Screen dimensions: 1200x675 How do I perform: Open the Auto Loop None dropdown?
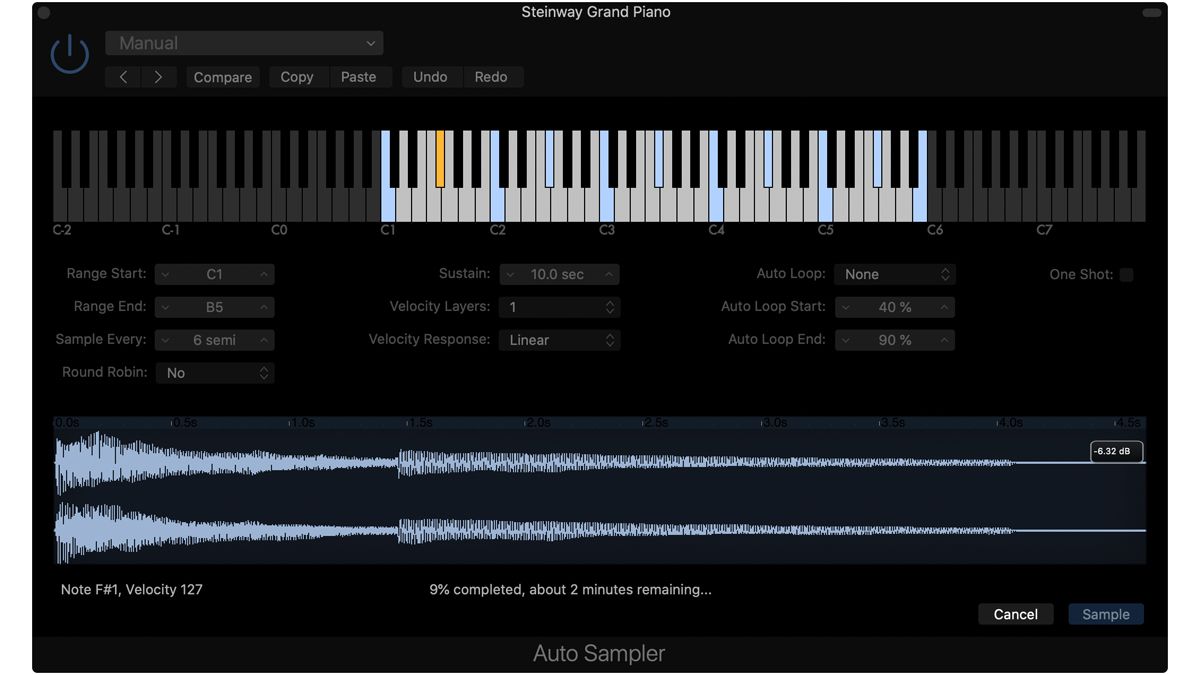point(894,274)
